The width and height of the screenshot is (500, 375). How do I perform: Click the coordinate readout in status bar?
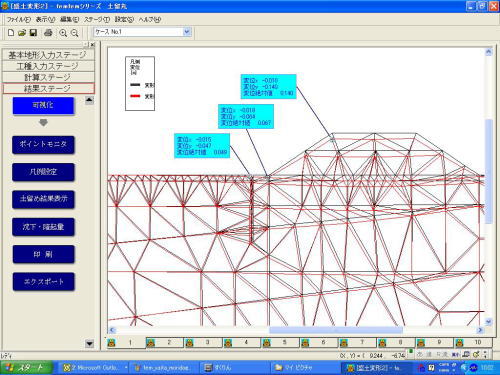(x=373, y=356)
